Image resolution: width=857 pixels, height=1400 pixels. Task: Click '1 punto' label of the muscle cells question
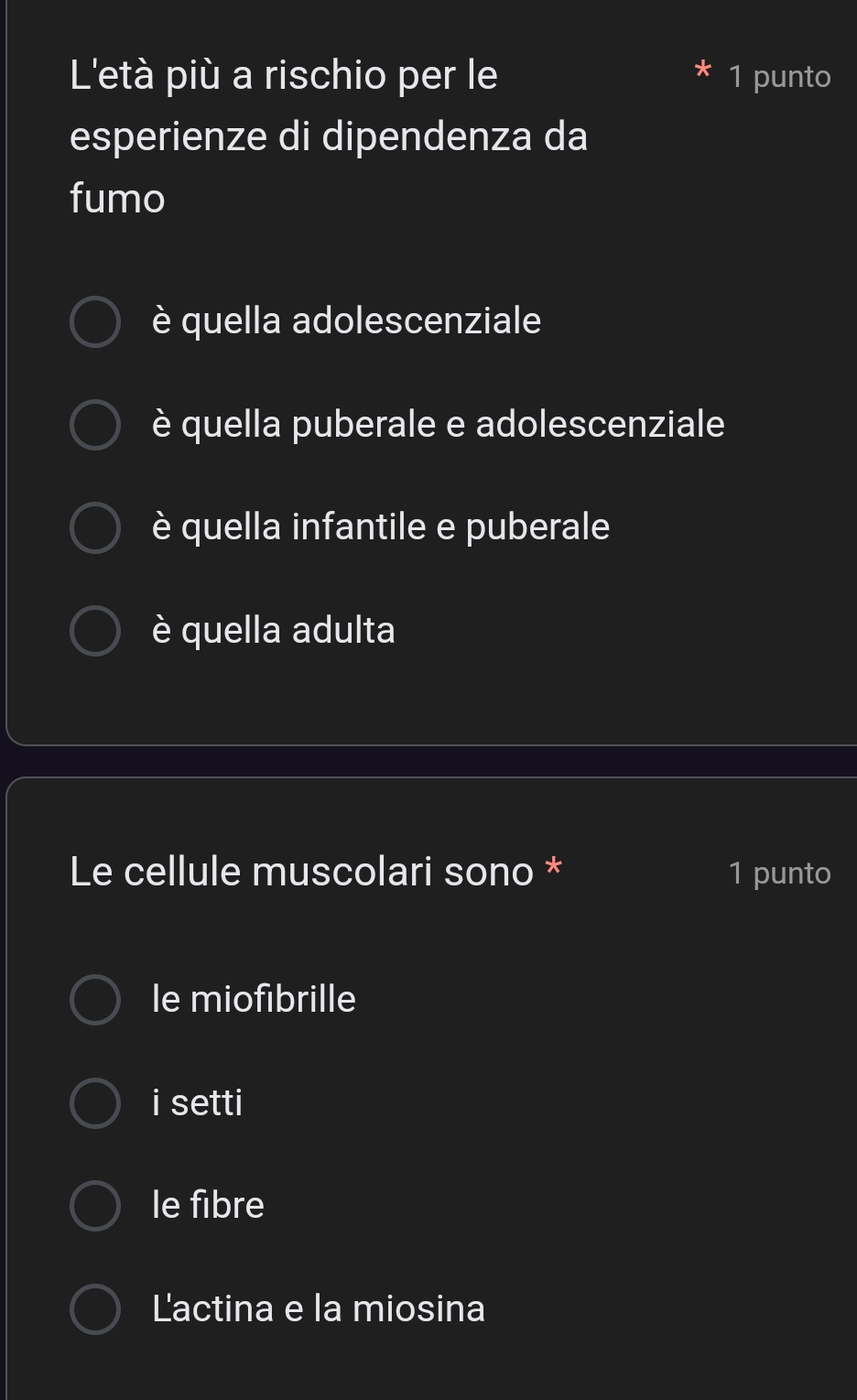779,874
